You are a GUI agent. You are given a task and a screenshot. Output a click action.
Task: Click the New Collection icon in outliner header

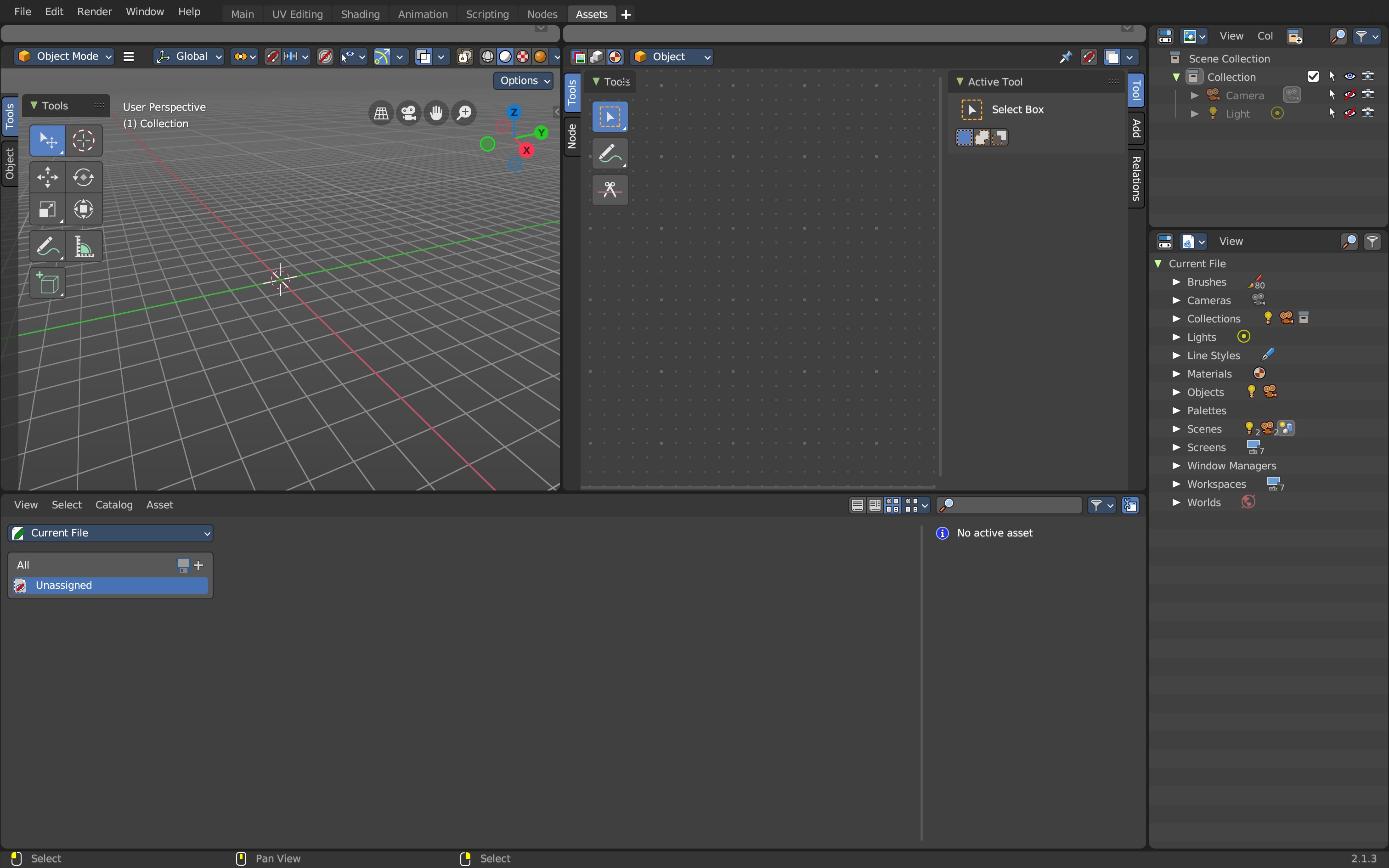click(x=1295, y=36)
